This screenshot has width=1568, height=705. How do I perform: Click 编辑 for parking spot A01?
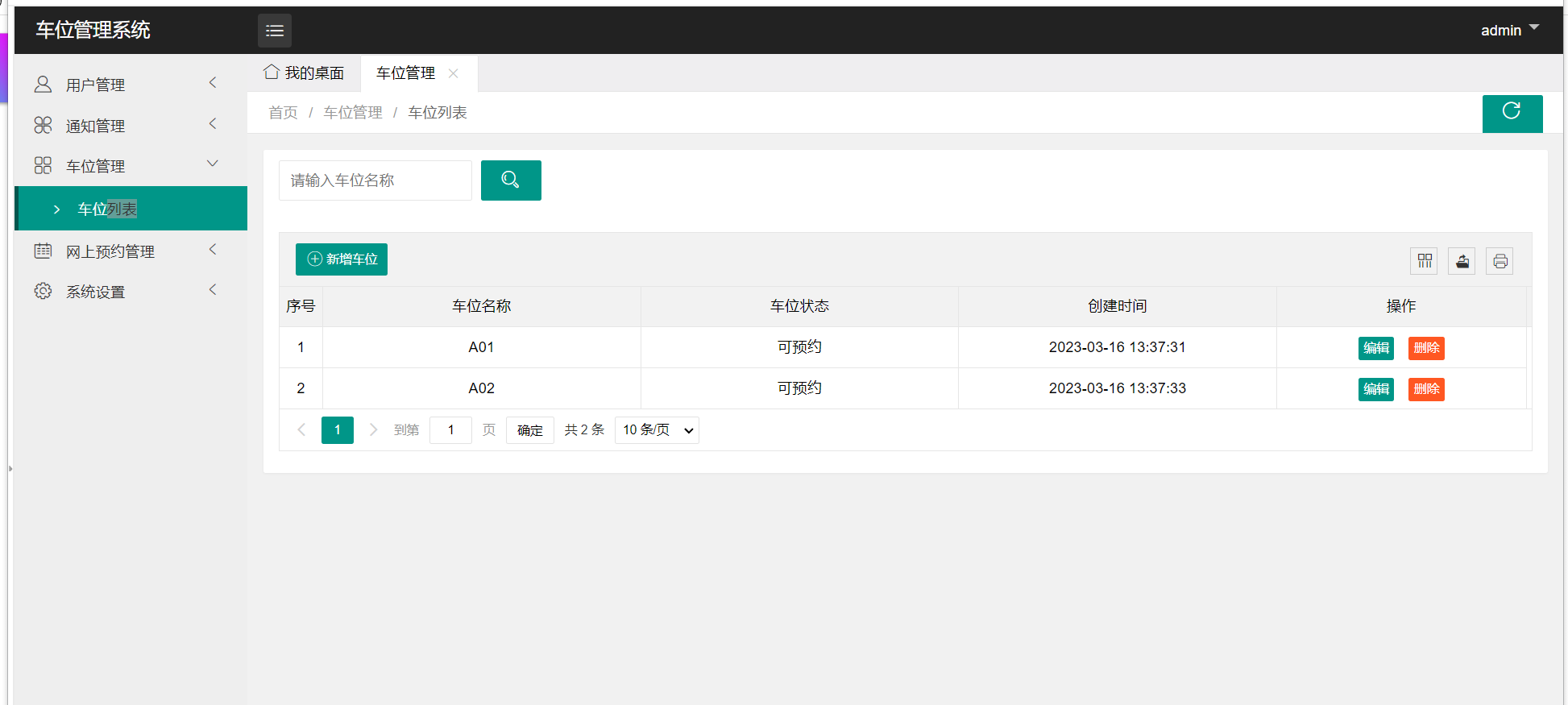(1375, 348)
